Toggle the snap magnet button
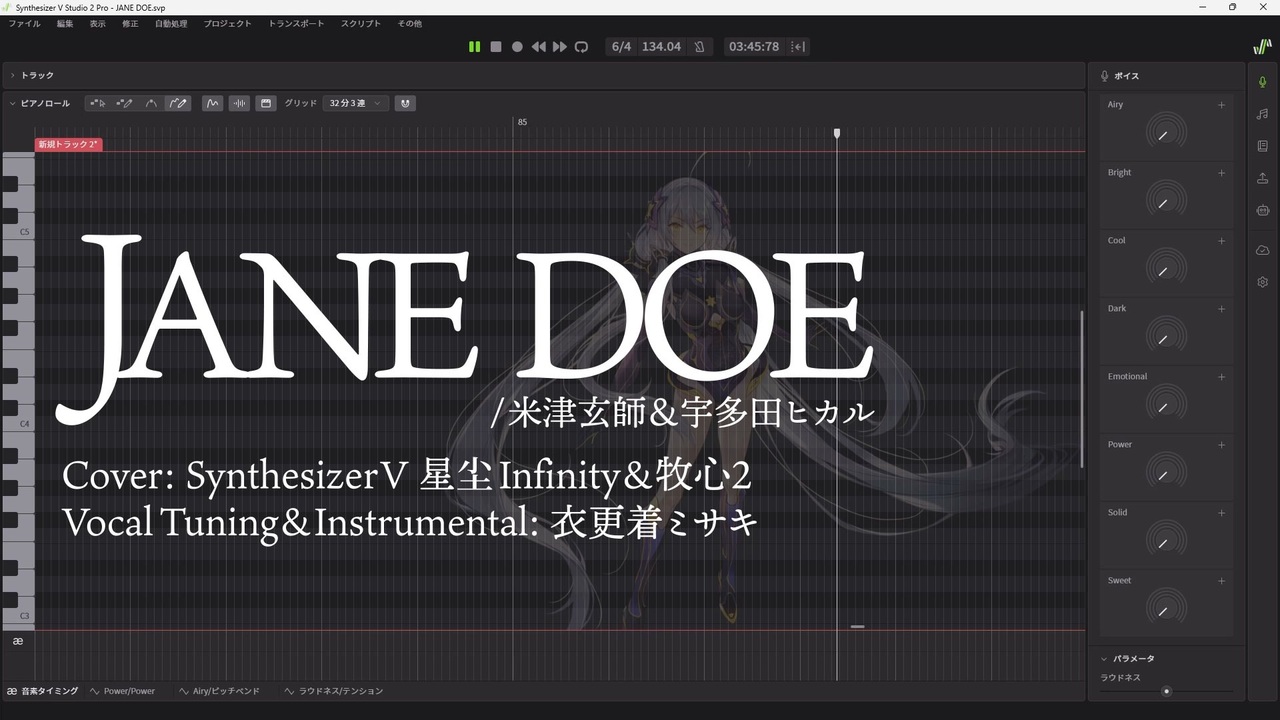Viewport: 1280px width, 720px height. [405, 103]
